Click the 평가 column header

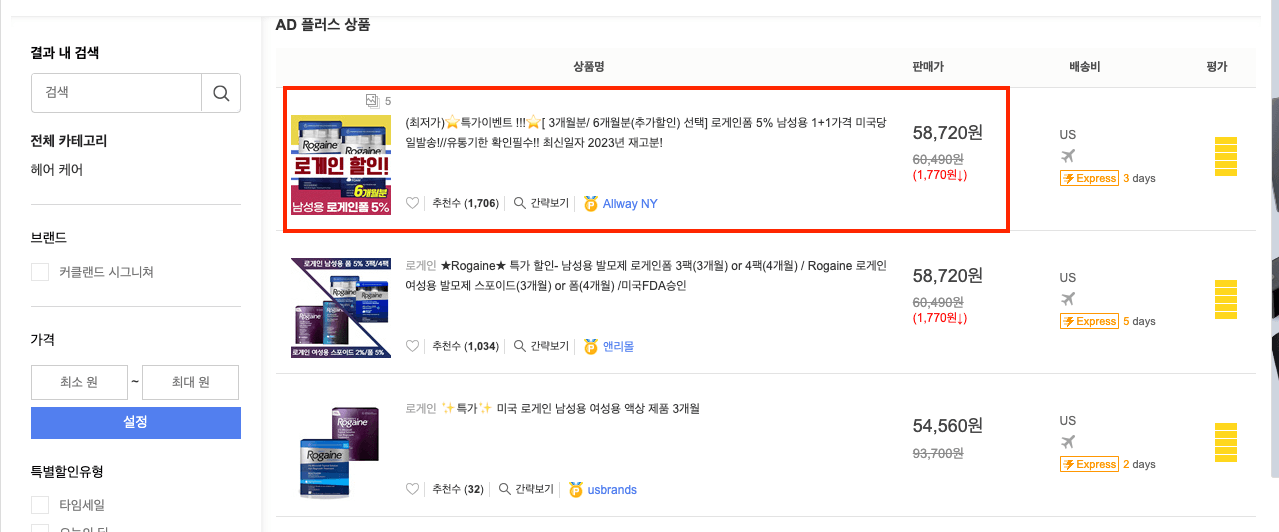pyautogui.click(x=1217, y=67)
